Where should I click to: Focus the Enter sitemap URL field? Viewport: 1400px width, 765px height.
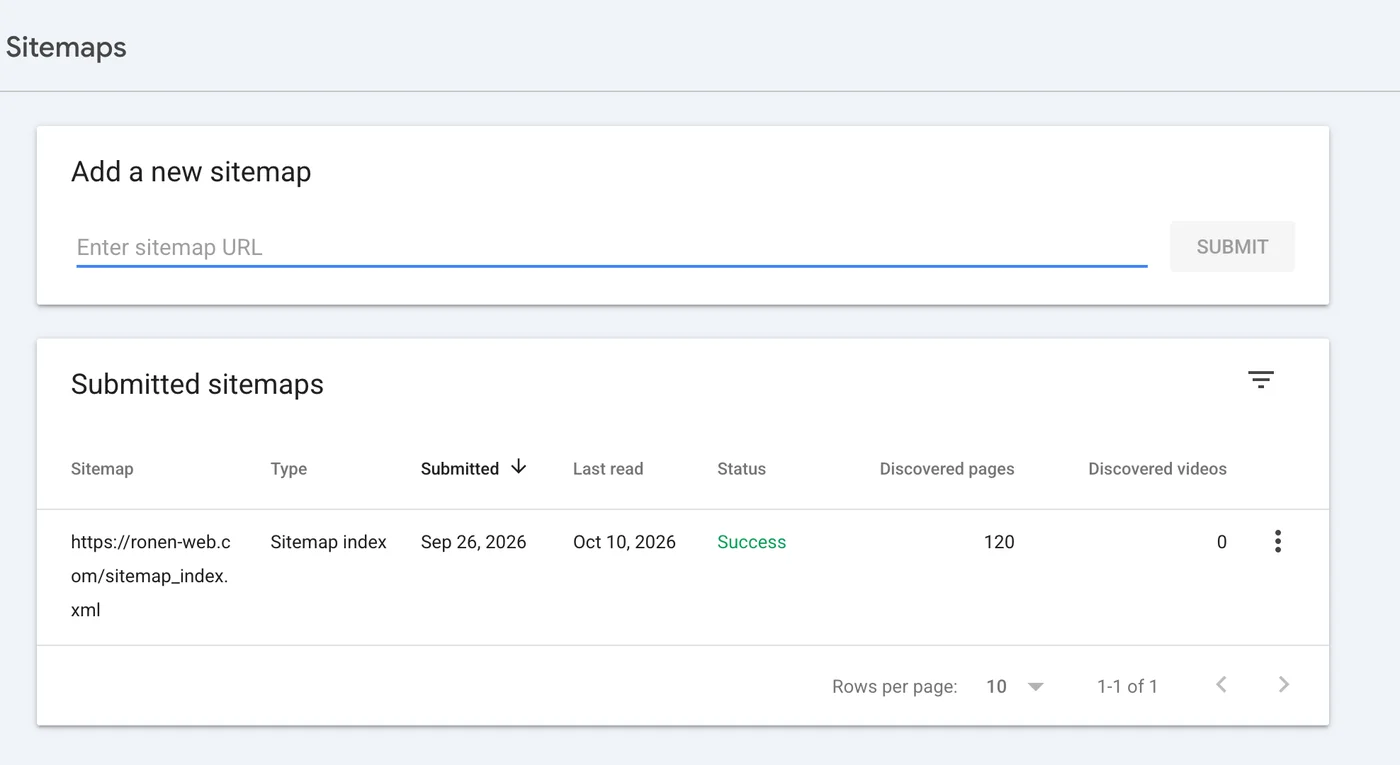(x=611, y=247)
